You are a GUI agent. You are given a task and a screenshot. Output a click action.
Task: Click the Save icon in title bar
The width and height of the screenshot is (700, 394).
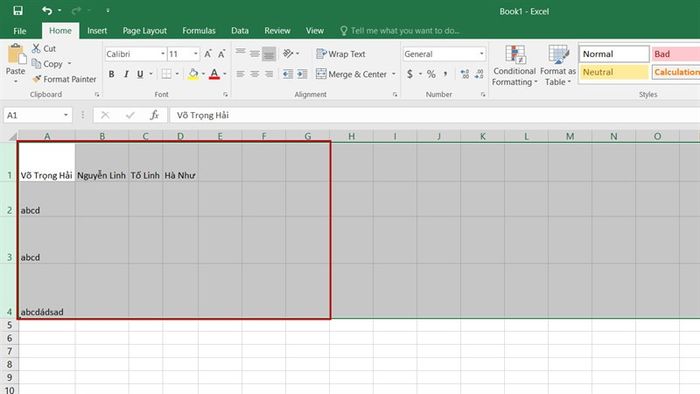coord(18,11)
